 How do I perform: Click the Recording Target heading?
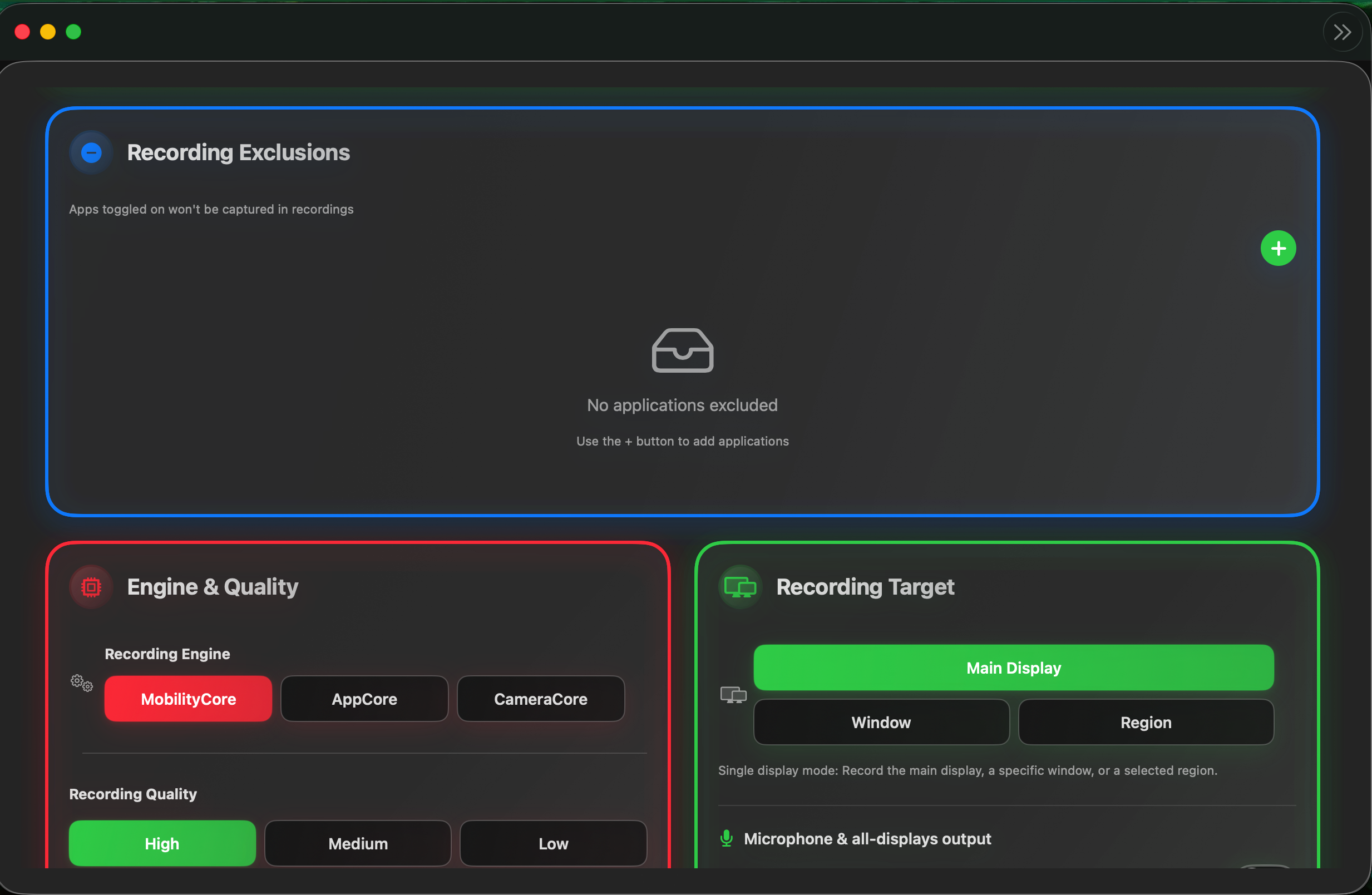click(865, 587)
